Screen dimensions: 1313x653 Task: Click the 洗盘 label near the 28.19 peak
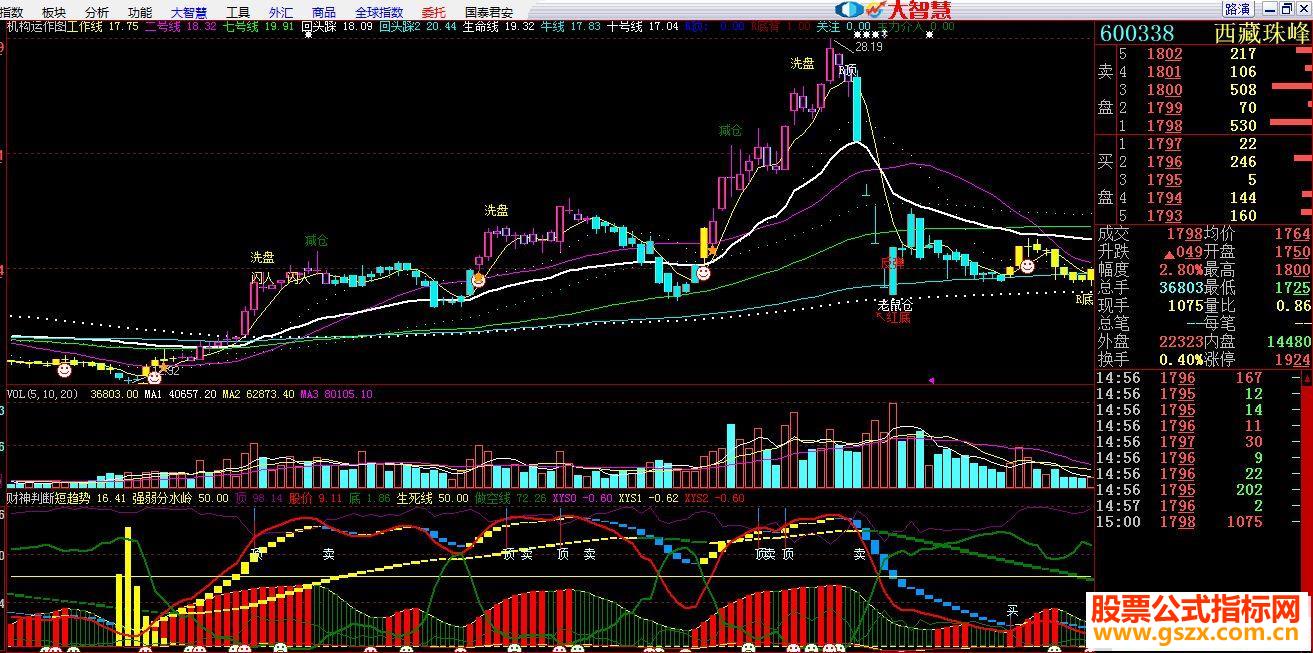(802, 62)
